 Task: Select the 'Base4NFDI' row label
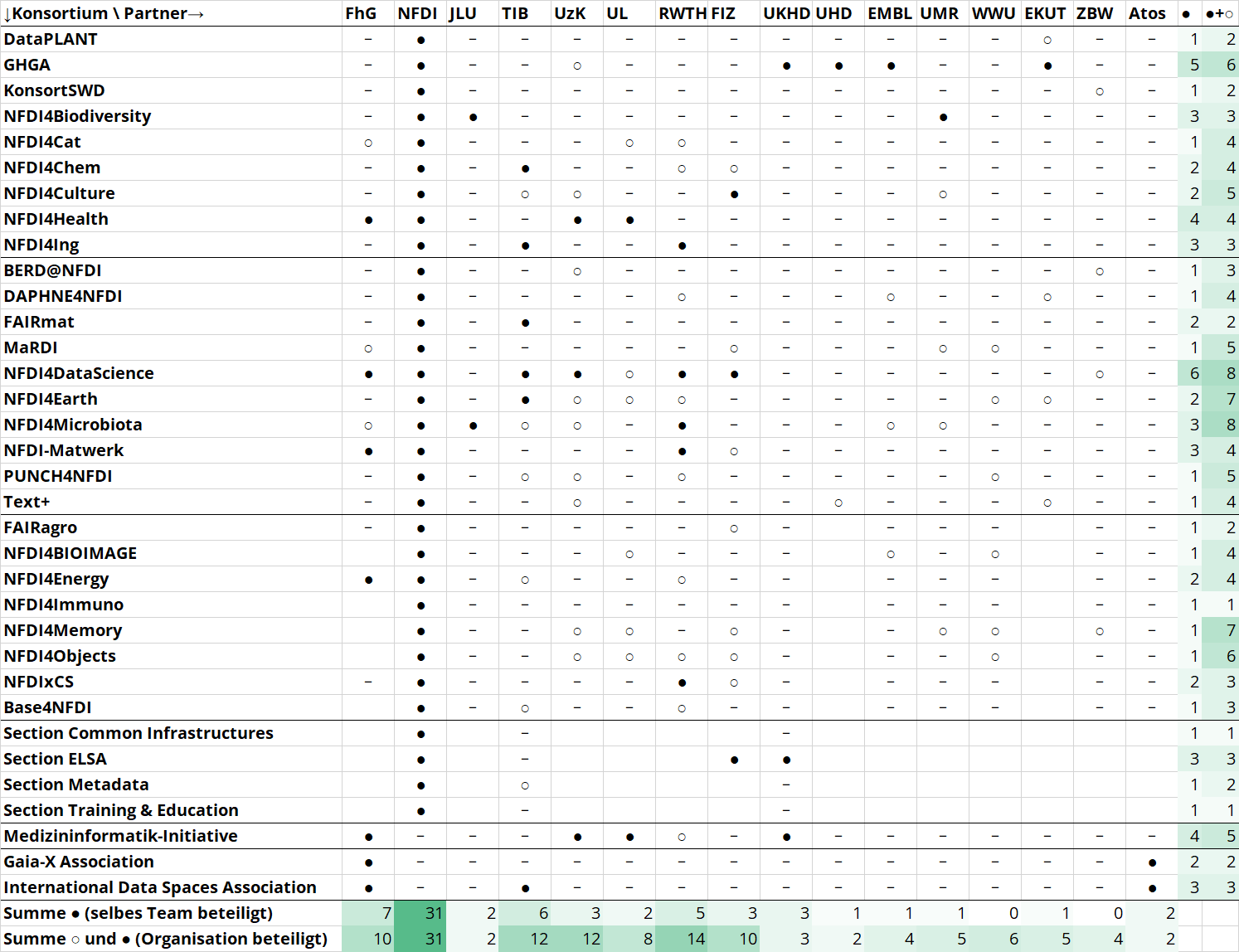pos(48,707)
